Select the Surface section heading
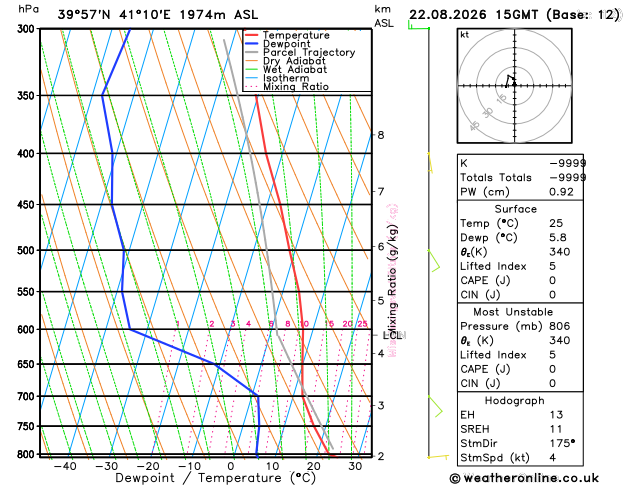Screen dimensions: 629x486 (515, 209)
